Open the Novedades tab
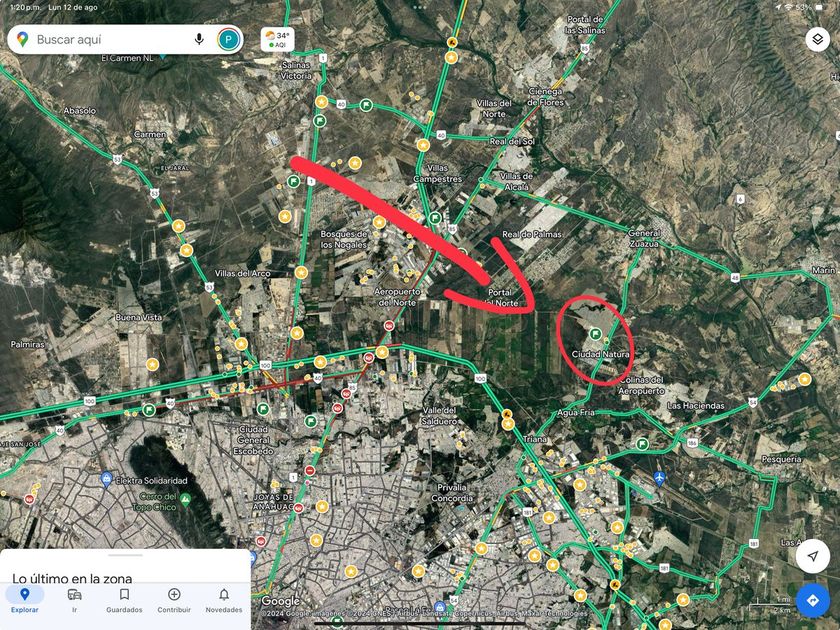840x630 pixels. [x=224, y=600]
